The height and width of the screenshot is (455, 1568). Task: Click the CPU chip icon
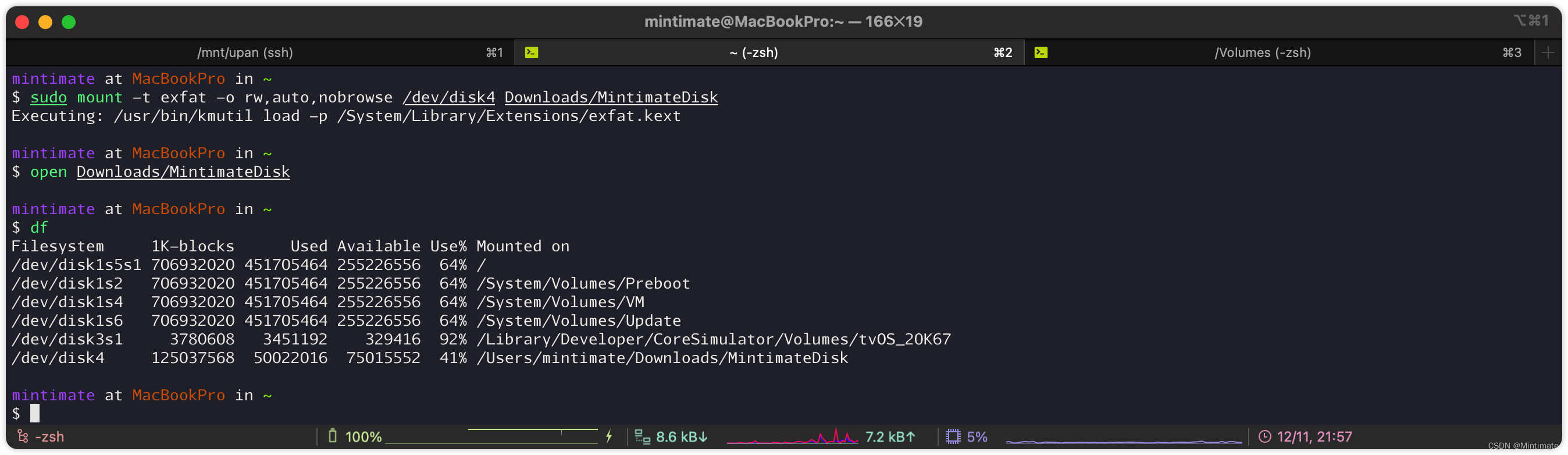click(x=953, y=436)
